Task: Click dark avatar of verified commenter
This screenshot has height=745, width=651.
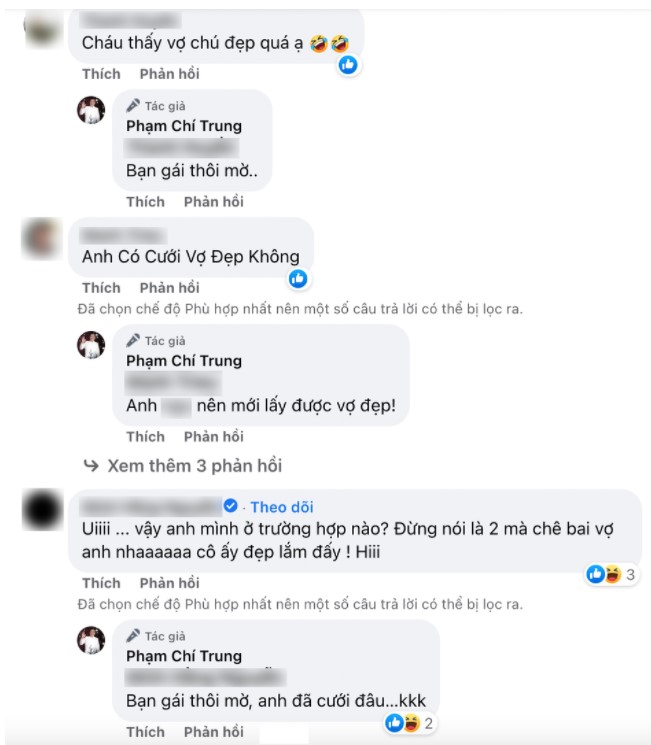Action: [x=42, y=509]
